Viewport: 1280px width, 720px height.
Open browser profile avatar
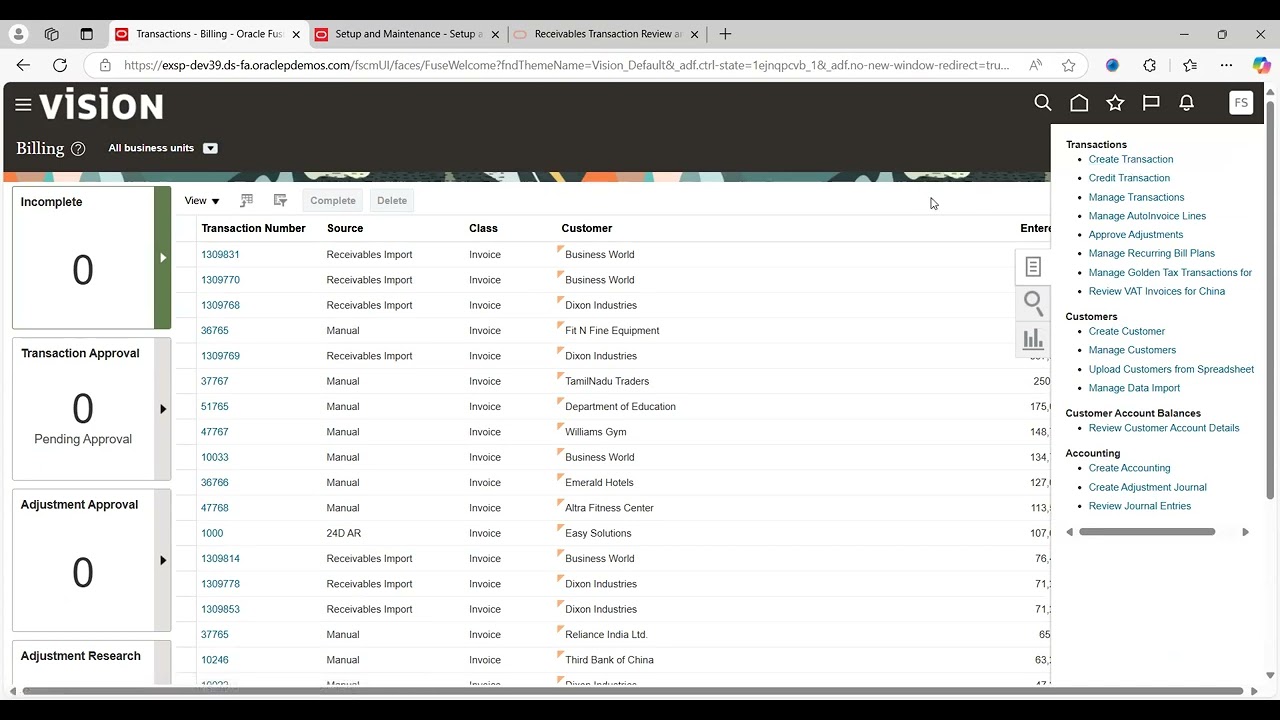[x=18, y=34]
